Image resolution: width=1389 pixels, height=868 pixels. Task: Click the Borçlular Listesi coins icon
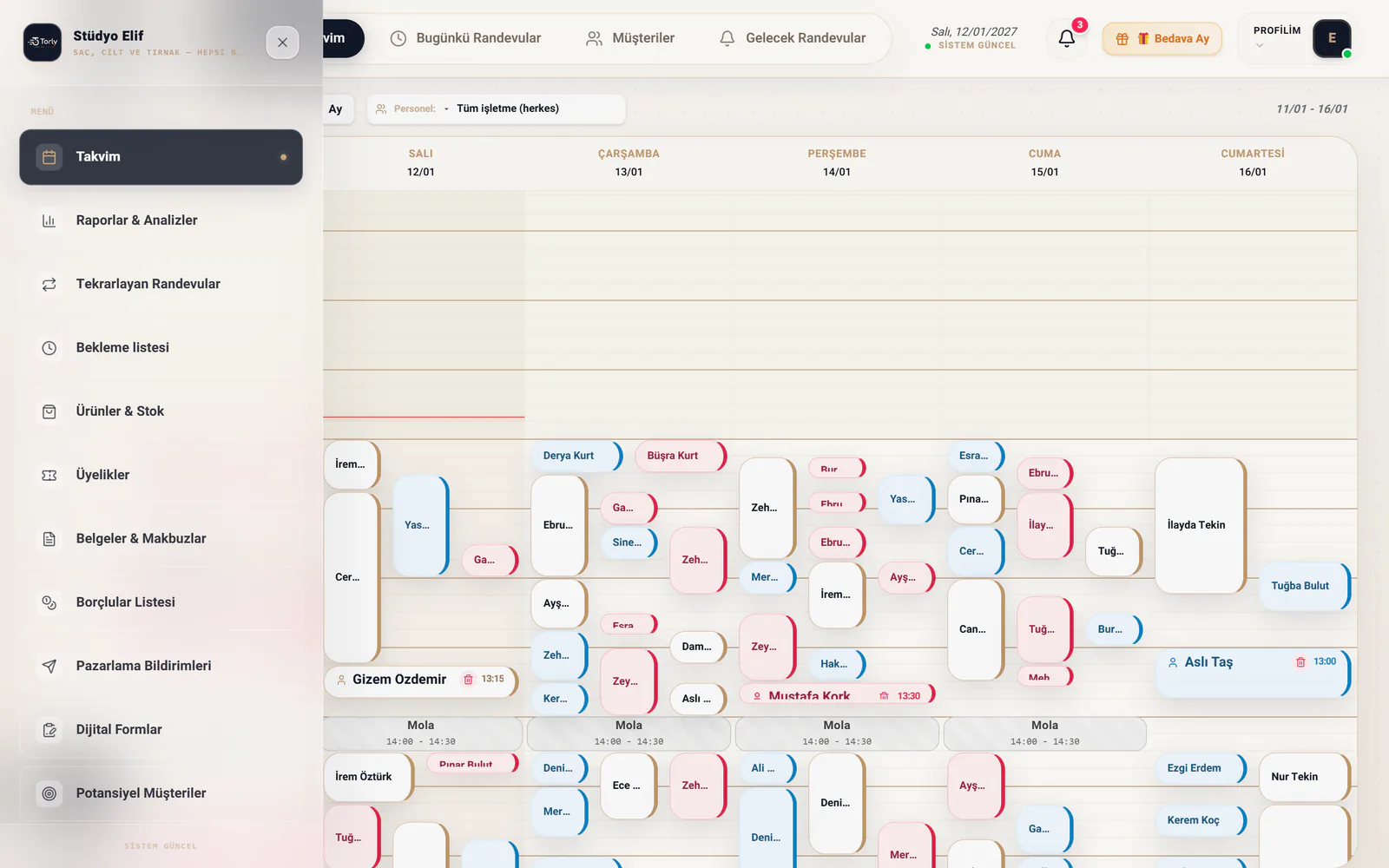coord(49,602)
